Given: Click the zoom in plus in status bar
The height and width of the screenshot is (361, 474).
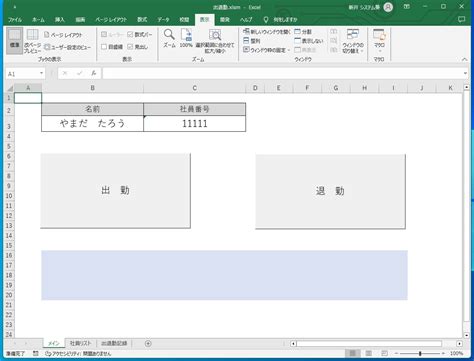Looking at the screenshot, I should (x=443, y=353).
